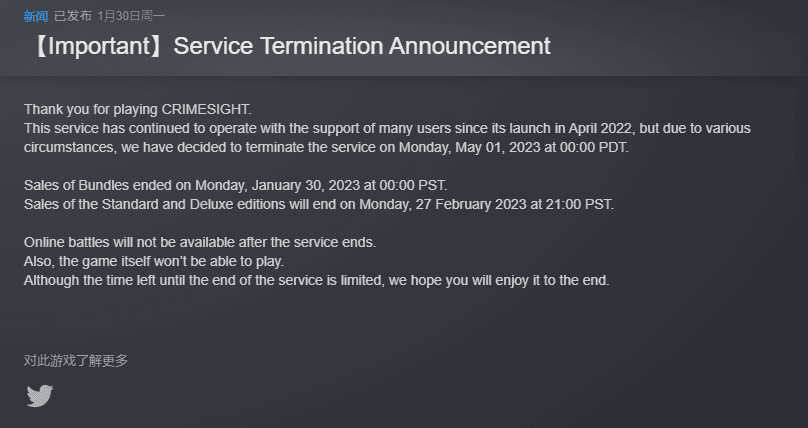This screenshot has width=808, height=428.
Task: Click the Service Termination Announcement headline
Action: pyautogui.click(x=362, y=46)
